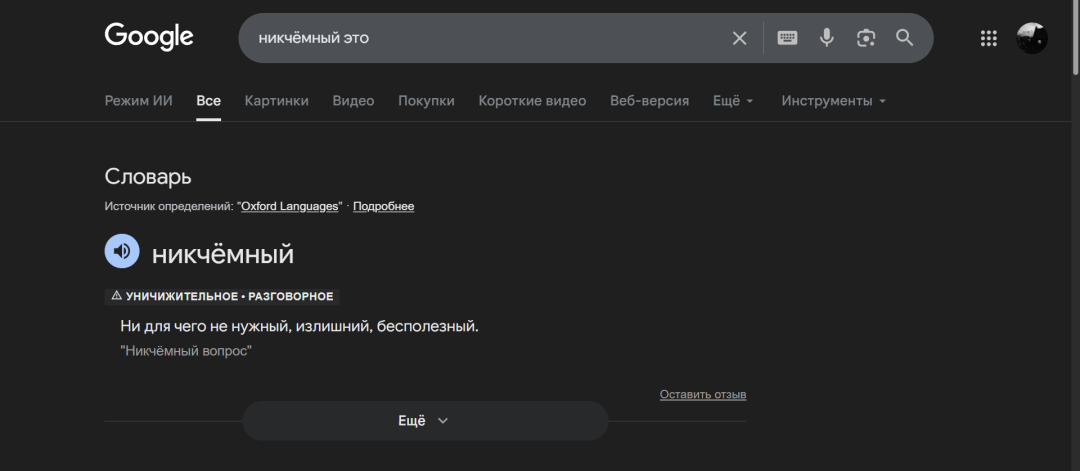Switch to the Видео tab
Viewport: 1080px width, 471px height.
[x=353, y=101]
